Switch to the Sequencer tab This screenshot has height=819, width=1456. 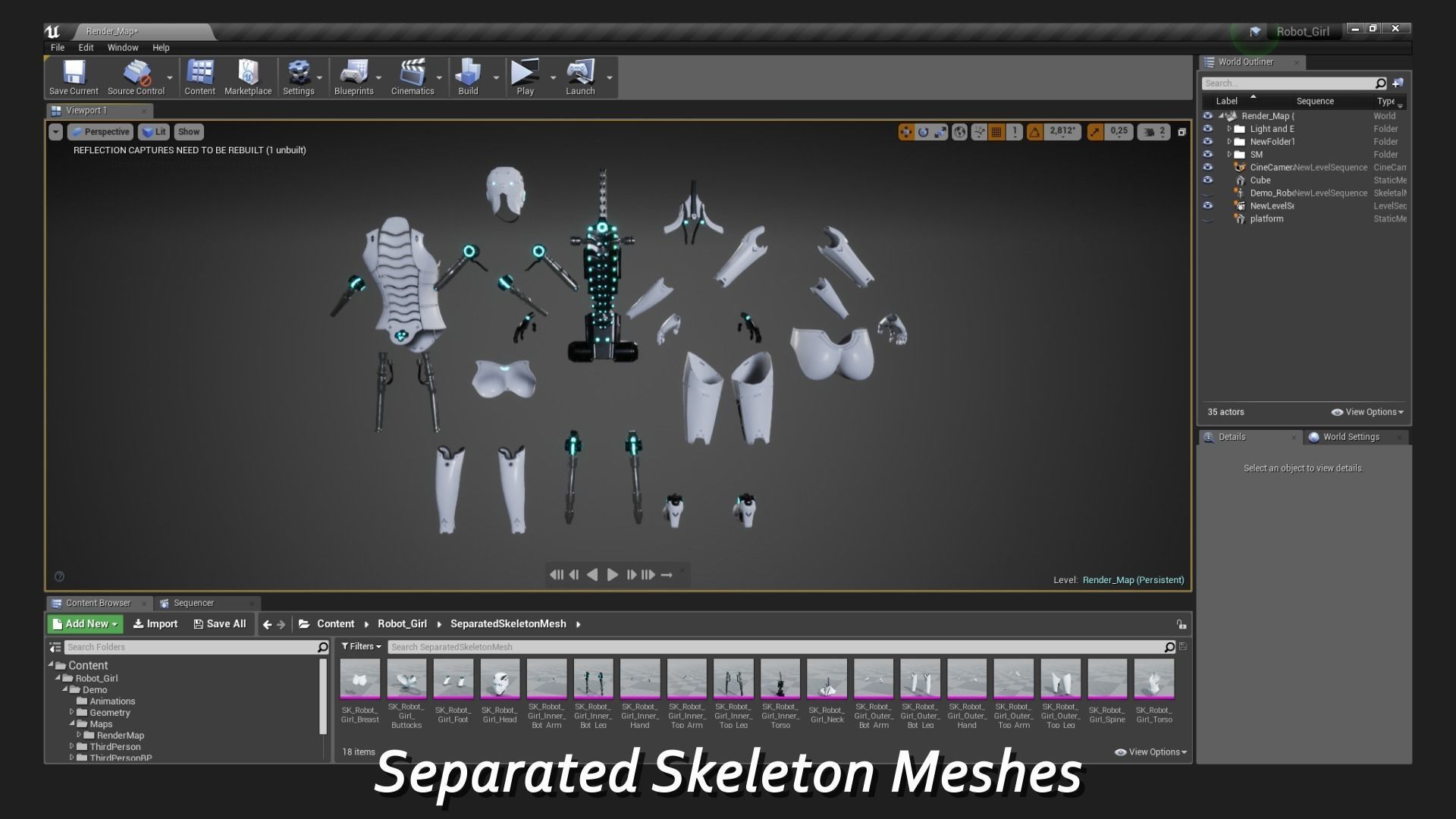193,603
